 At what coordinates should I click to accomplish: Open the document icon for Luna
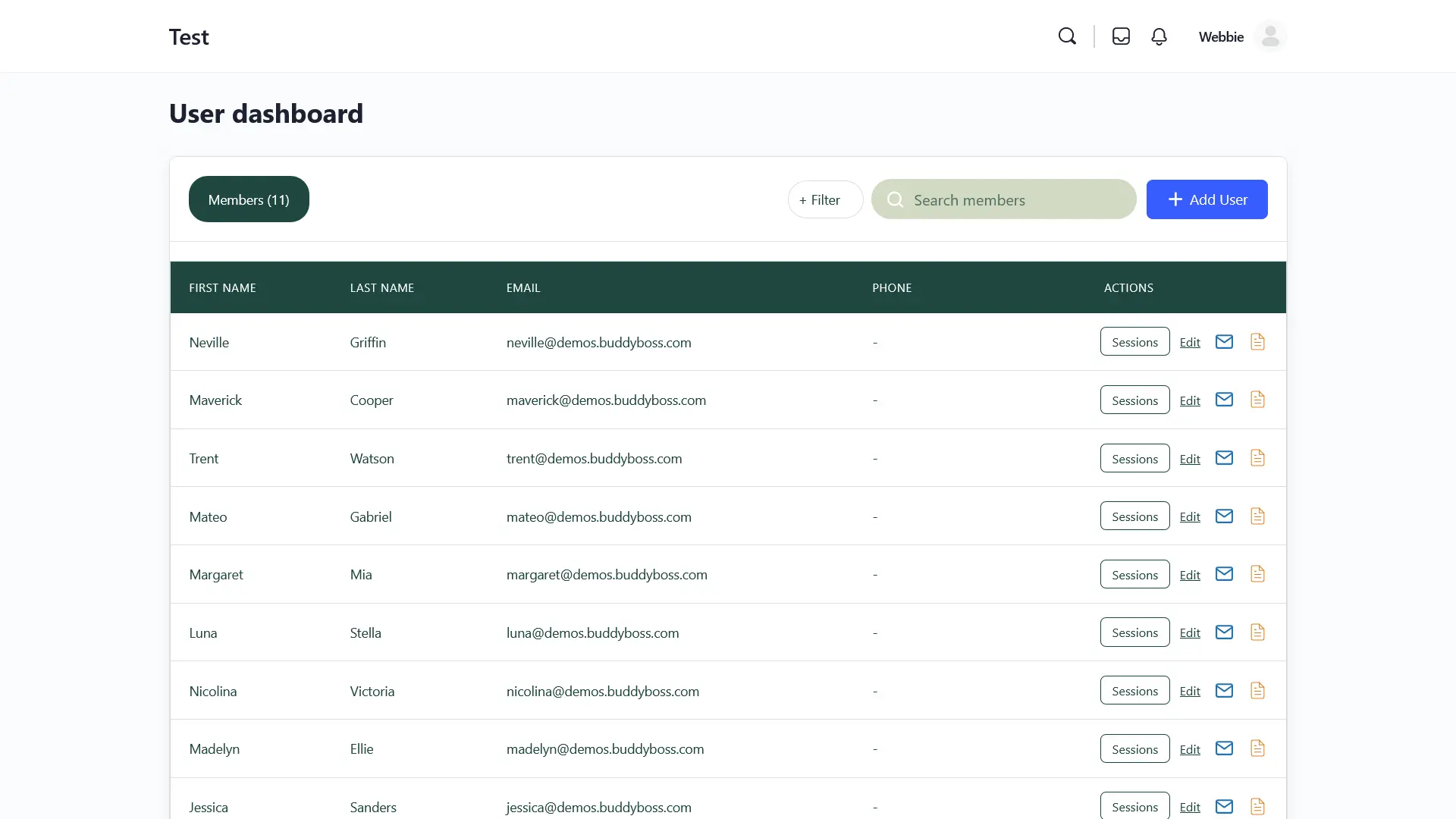point(1257,632)
